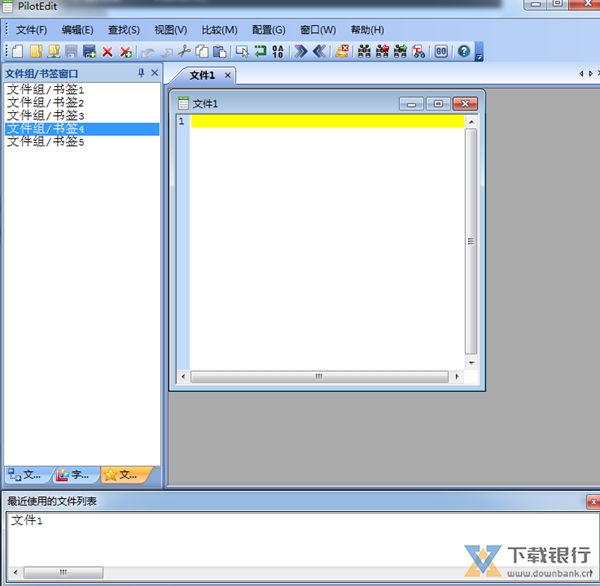Click the Paste clipboard icon
The height and width of the screenshot is (586, 600).
219,51
